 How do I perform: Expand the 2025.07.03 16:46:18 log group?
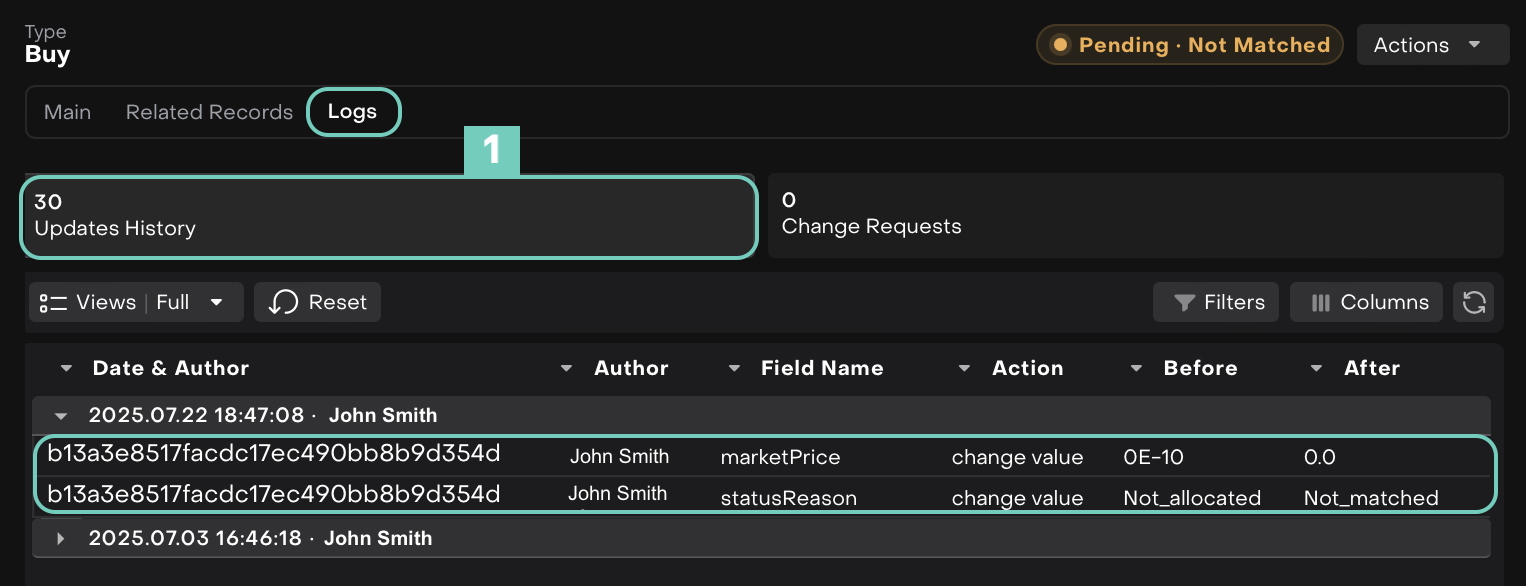point(61,538)
